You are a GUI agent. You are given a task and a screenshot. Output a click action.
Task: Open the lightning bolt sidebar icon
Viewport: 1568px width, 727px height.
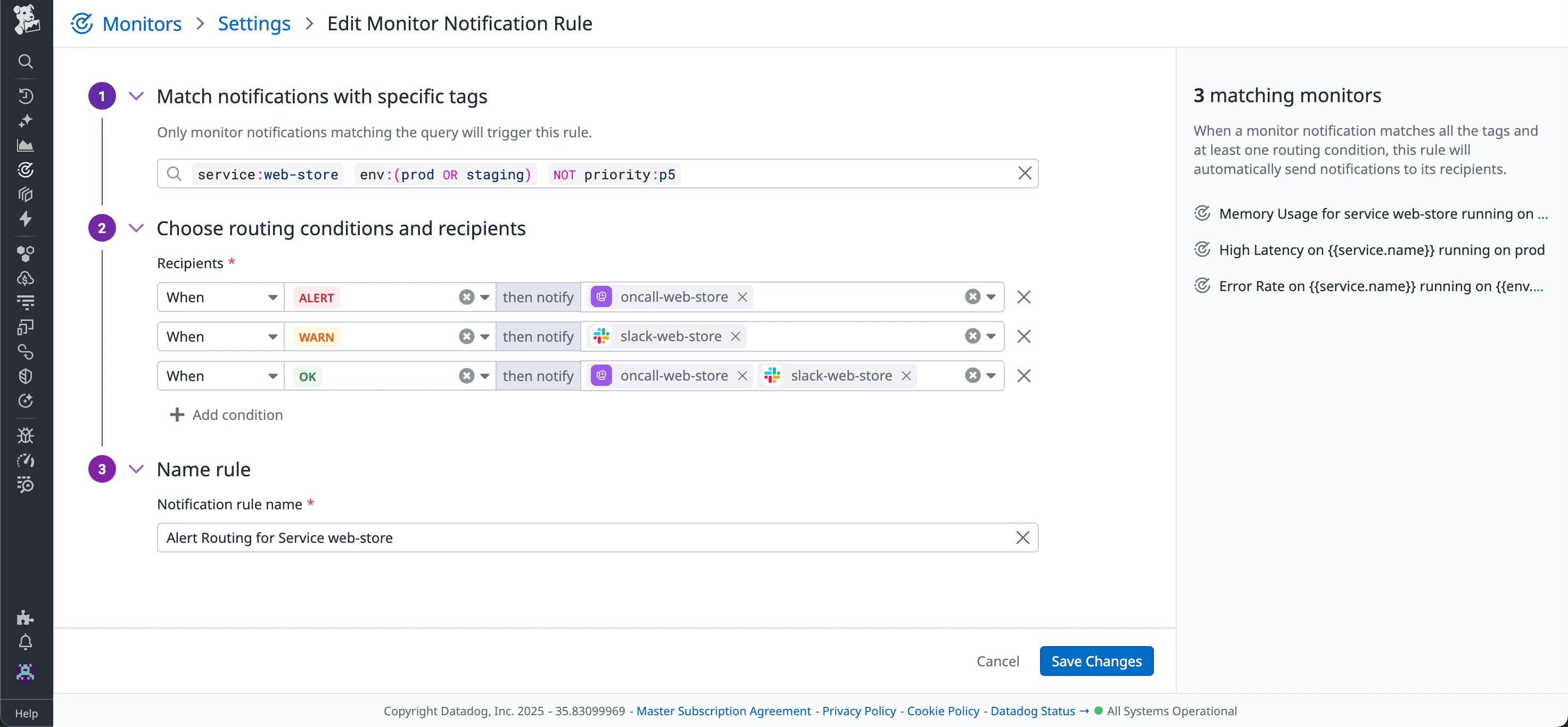click(26, 219)
